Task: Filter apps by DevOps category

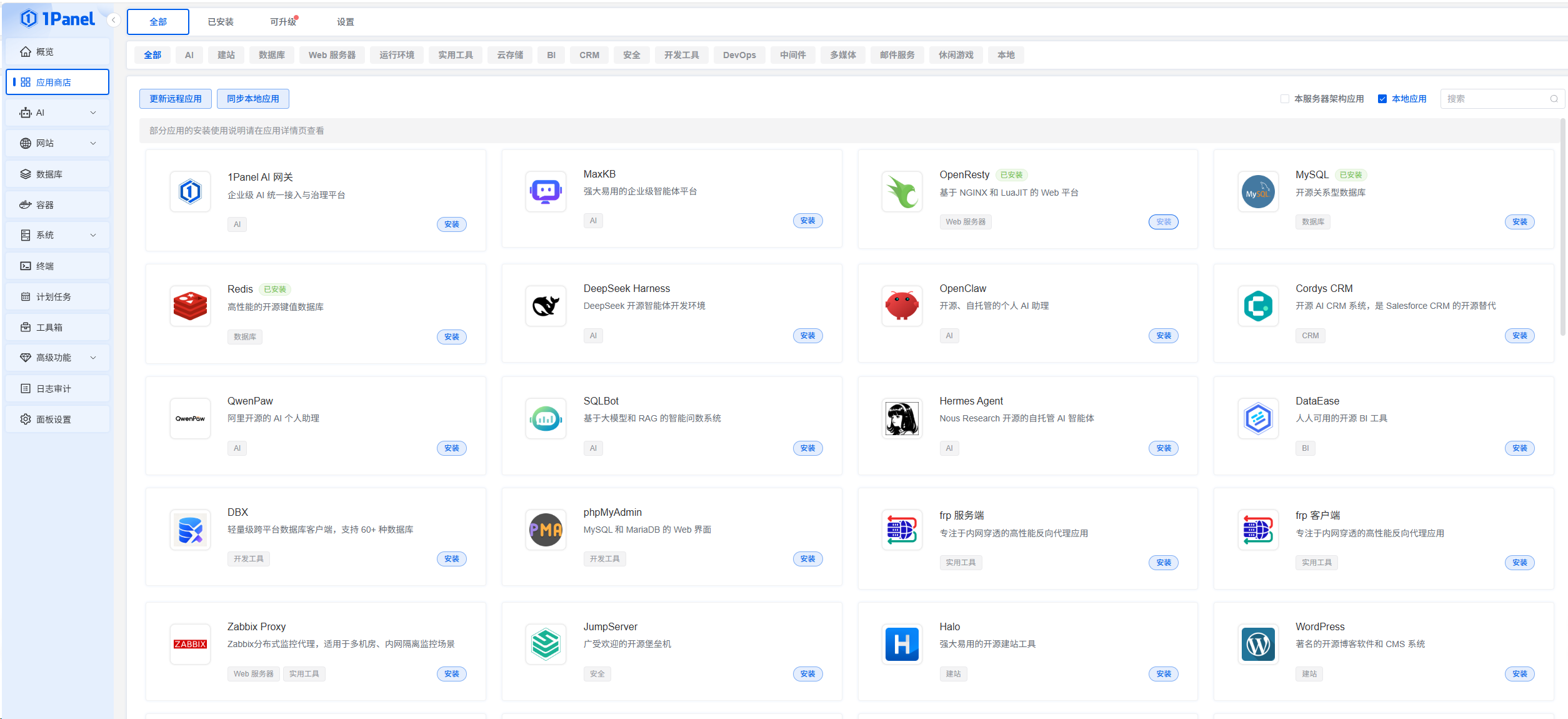Action: tap(739, 55)
